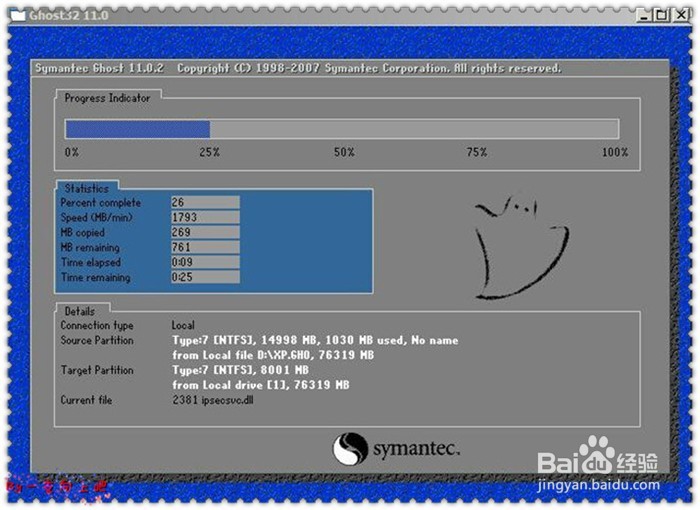Viewport: 700px width, 510px height.
Task: Click the 'MB copied' label
Action: 83,233
